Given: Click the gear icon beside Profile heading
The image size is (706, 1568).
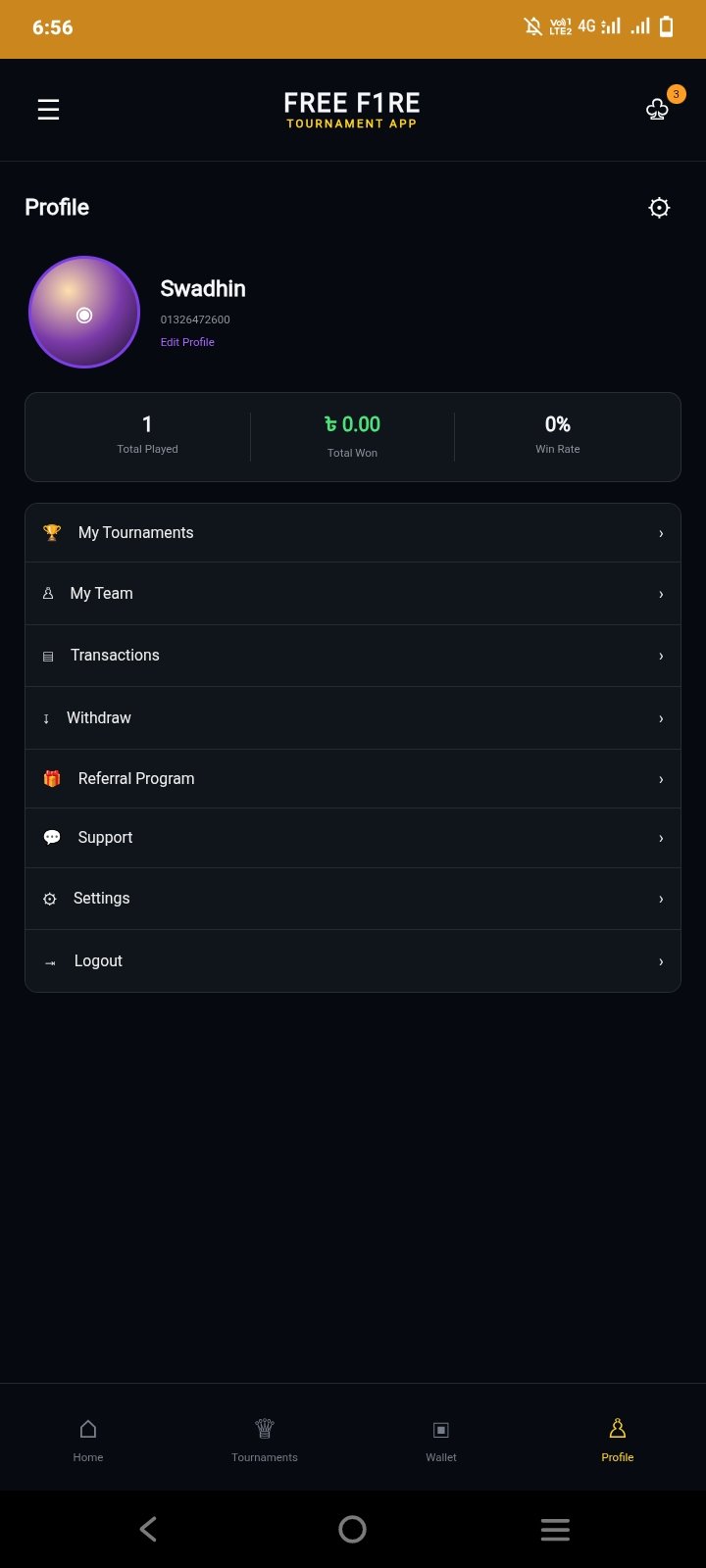Looking at the screenshot, I should pos(659,208).
